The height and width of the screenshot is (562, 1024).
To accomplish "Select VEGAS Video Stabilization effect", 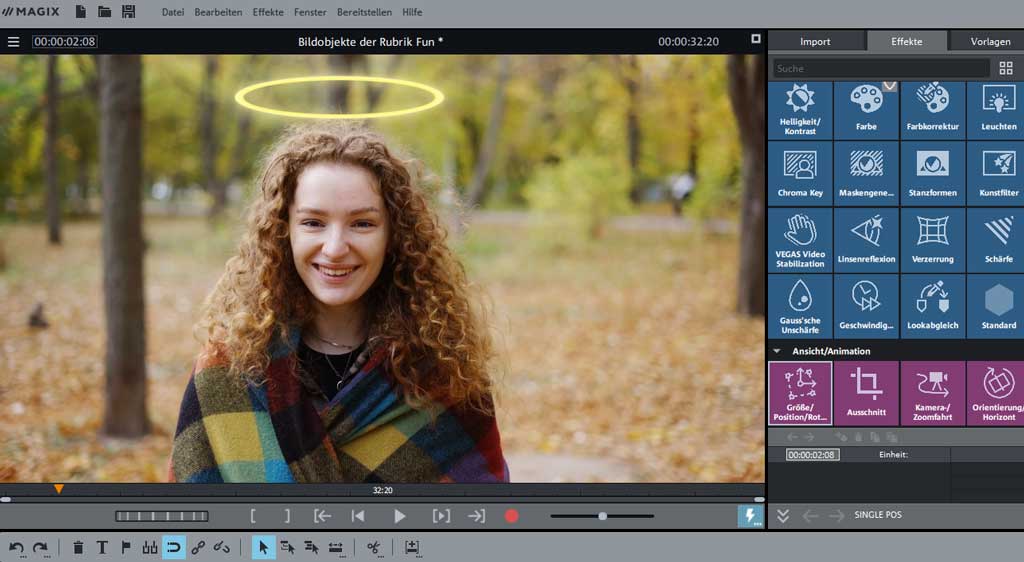I will [x=800, y=240].
